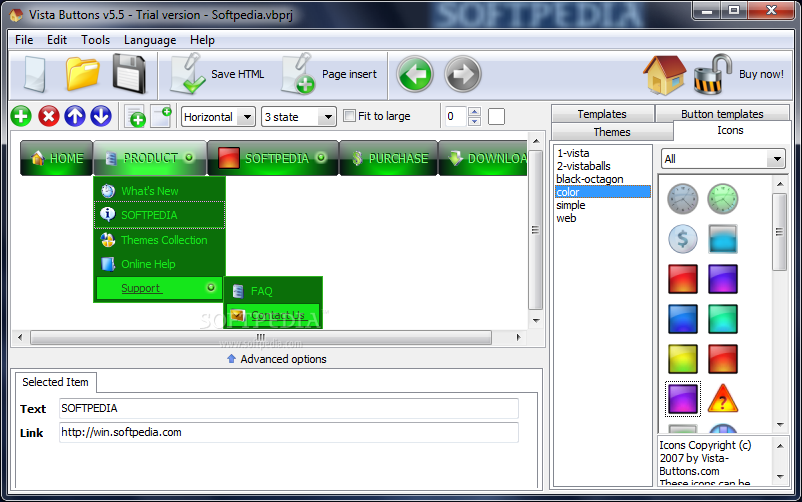This screenshot has width=802, height=502.
Task: Switch to the Templates tab
Action: tap(602, 114)
